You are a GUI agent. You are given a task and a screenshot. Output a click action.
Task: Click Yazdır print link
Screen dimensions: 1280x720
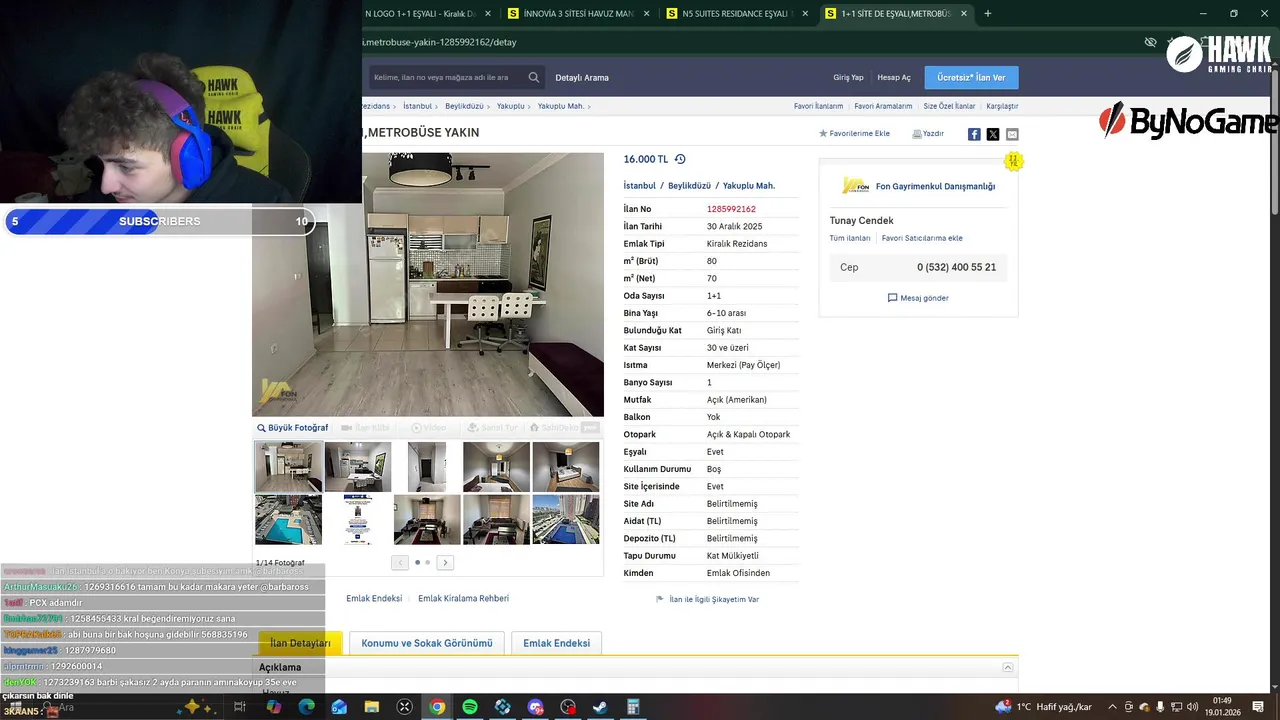[928, 133]
